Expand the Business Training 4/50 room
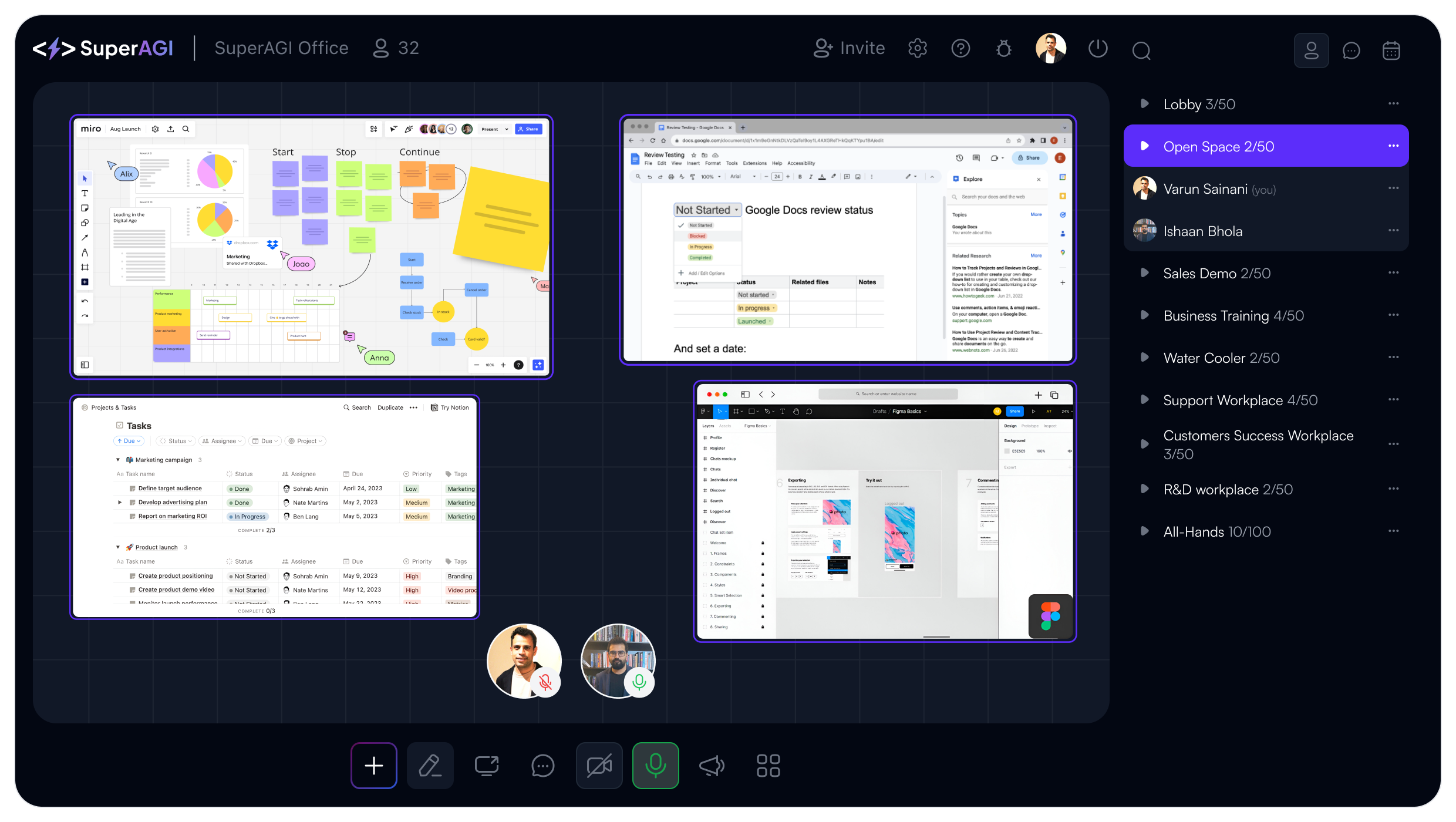This screenshot has width=1456, height=822. 1144,315
